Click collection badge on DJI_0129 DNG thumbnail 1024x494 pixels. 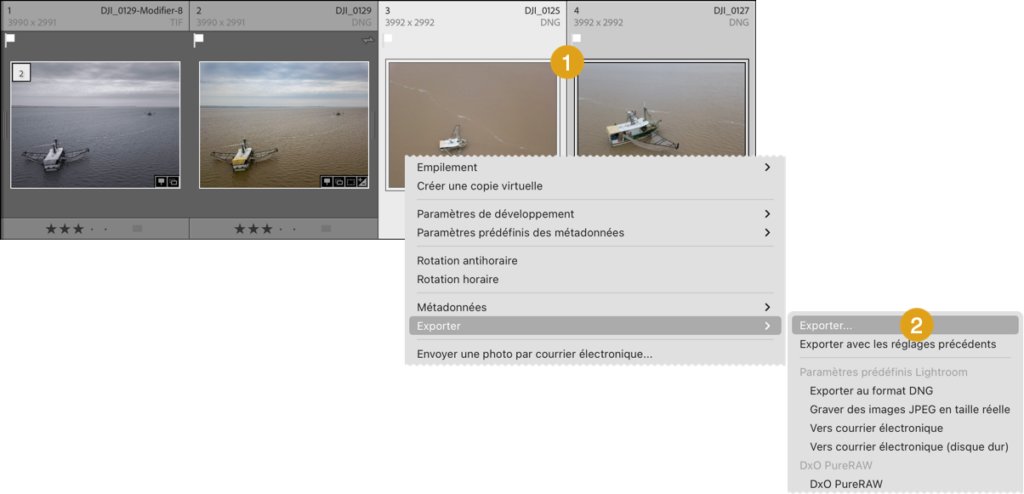338,182
